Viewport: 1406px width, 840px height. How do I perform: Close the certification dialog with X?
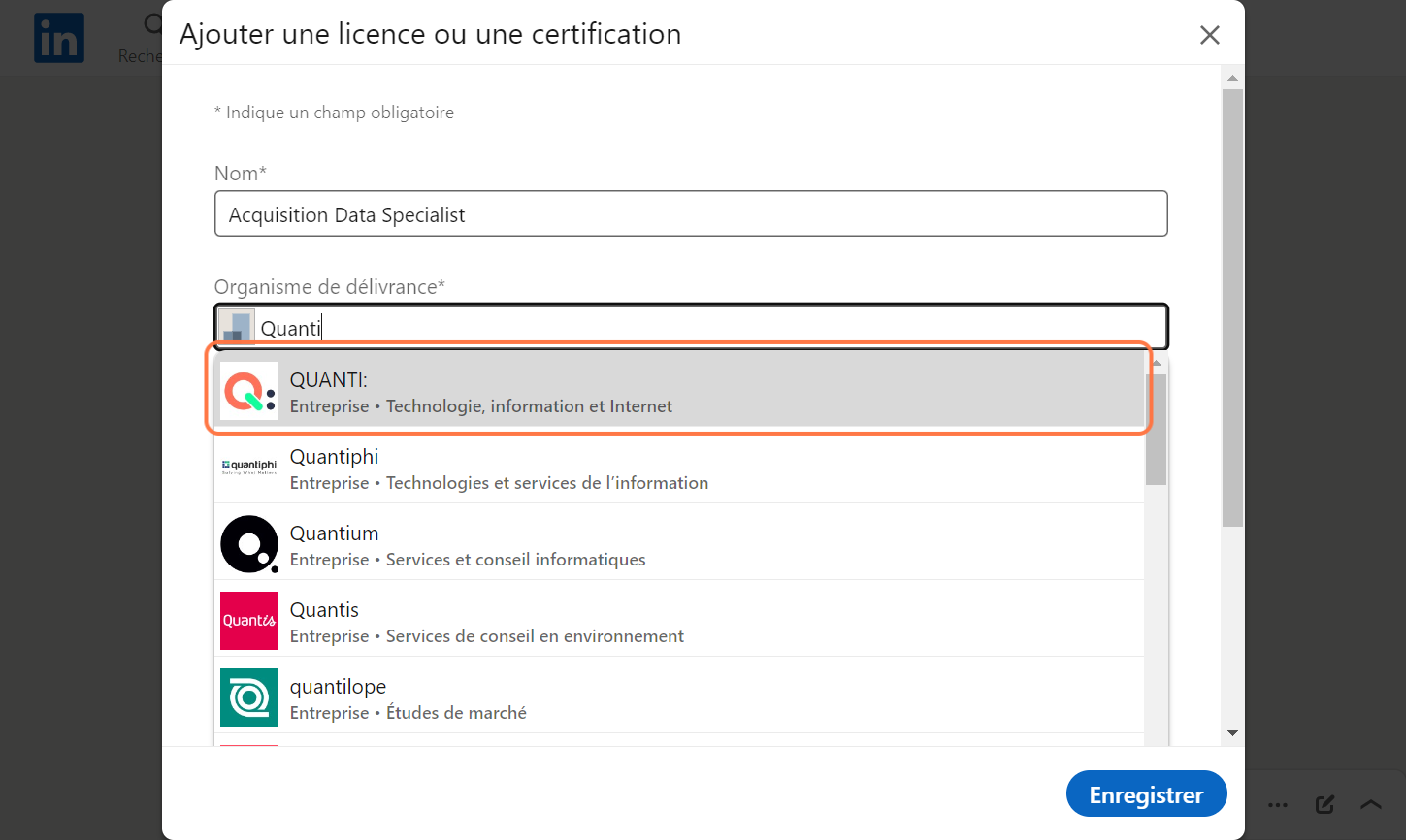(1209, 35)
